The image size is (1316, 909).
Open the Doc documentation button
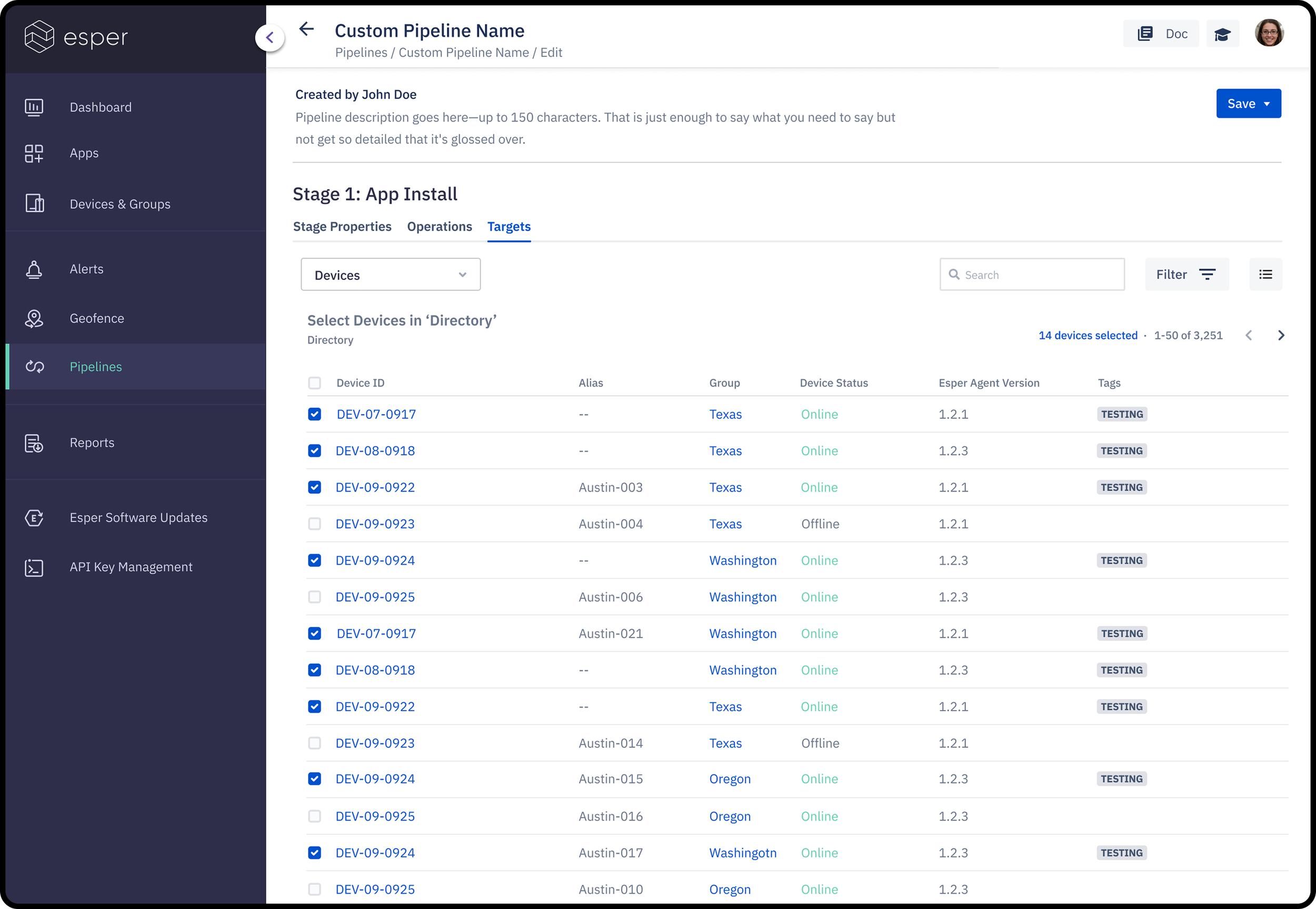pyautogui.click(x=1161, y=34)
